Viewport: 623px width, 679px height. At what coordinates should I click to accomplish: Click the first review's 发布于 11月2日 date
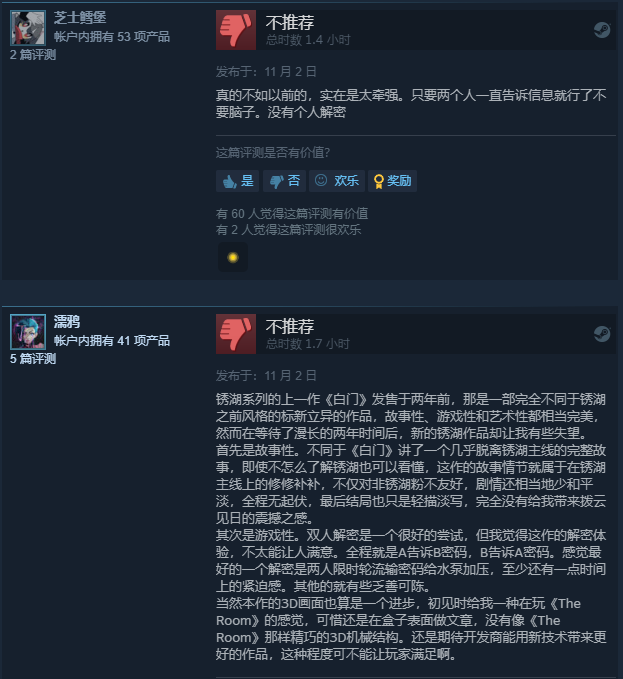(266, 72)
